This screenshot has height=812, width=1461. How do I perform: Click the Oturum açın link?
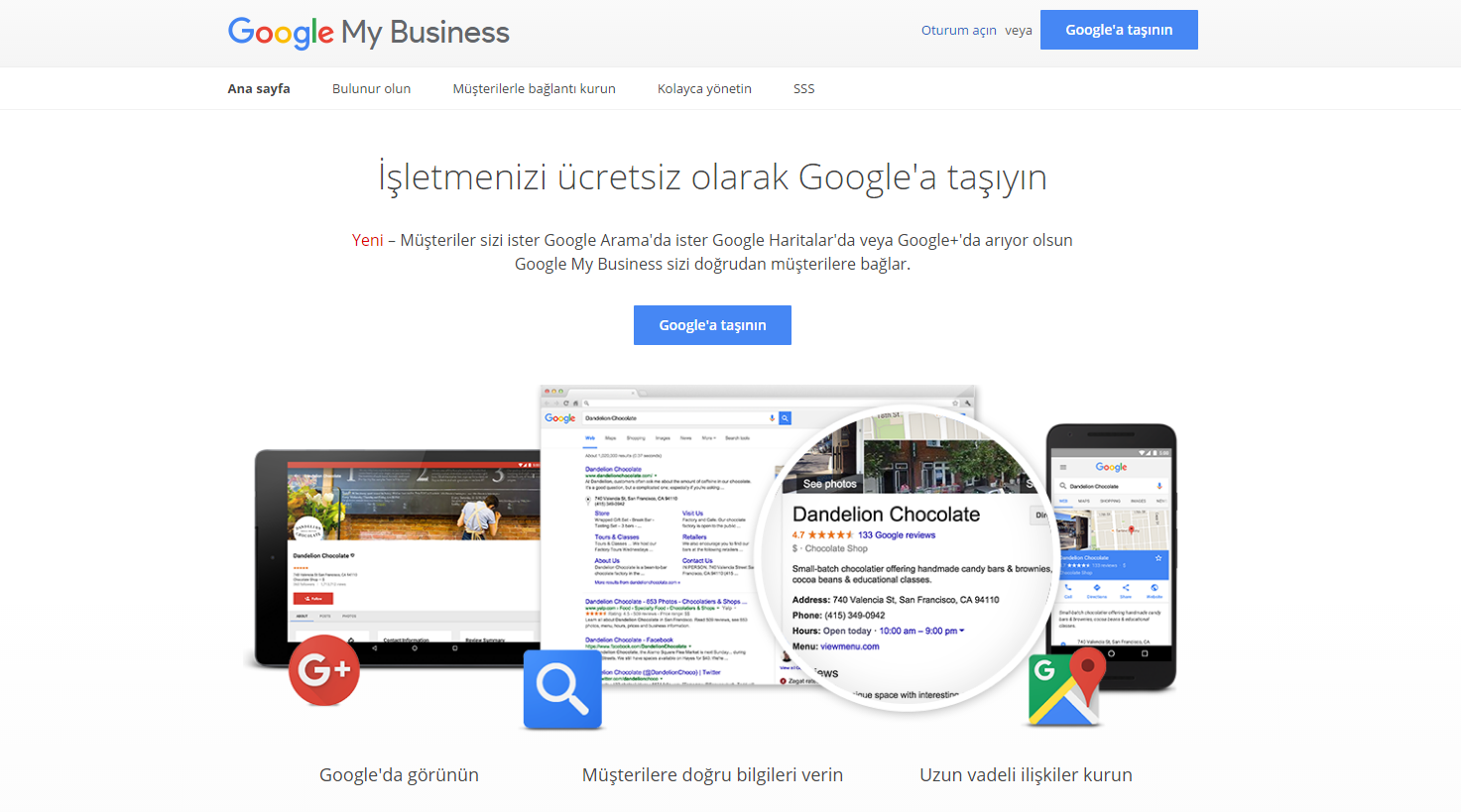click(x=958, y=30)
